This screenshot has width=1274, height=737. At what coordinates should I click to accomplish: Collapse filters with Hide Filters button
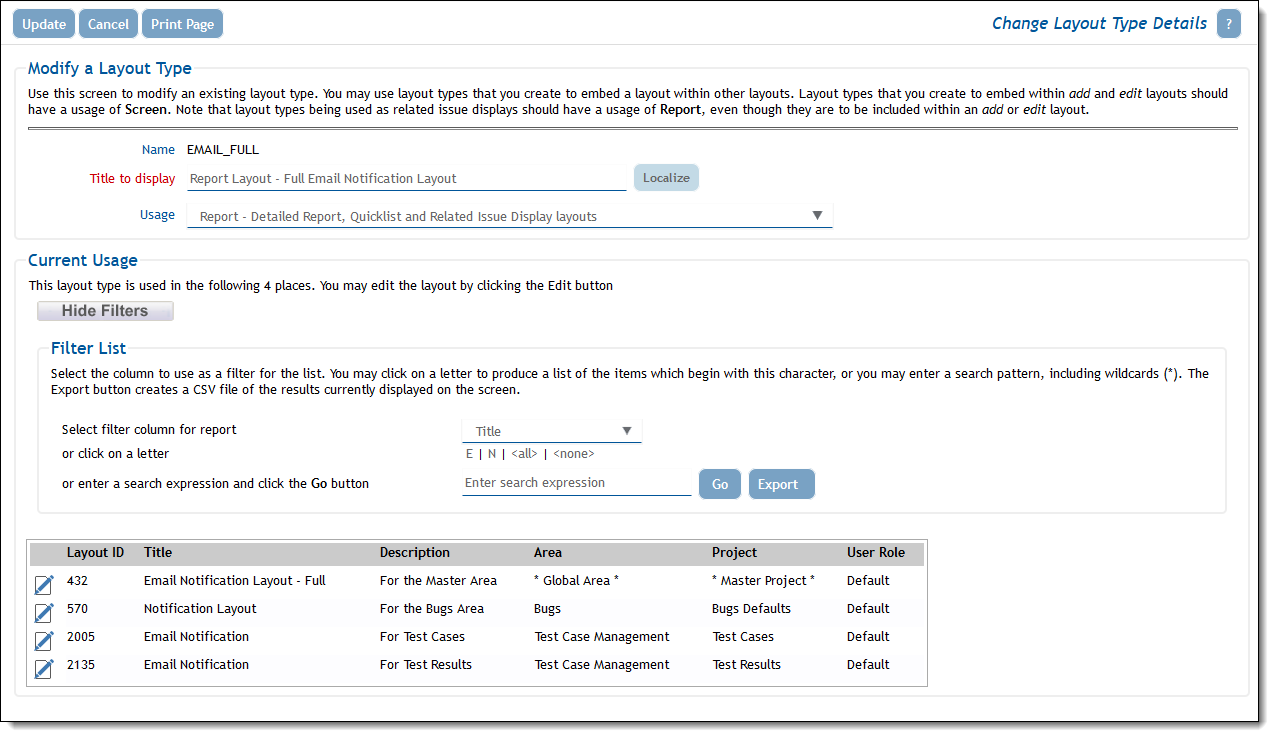[x=105, y=311]
